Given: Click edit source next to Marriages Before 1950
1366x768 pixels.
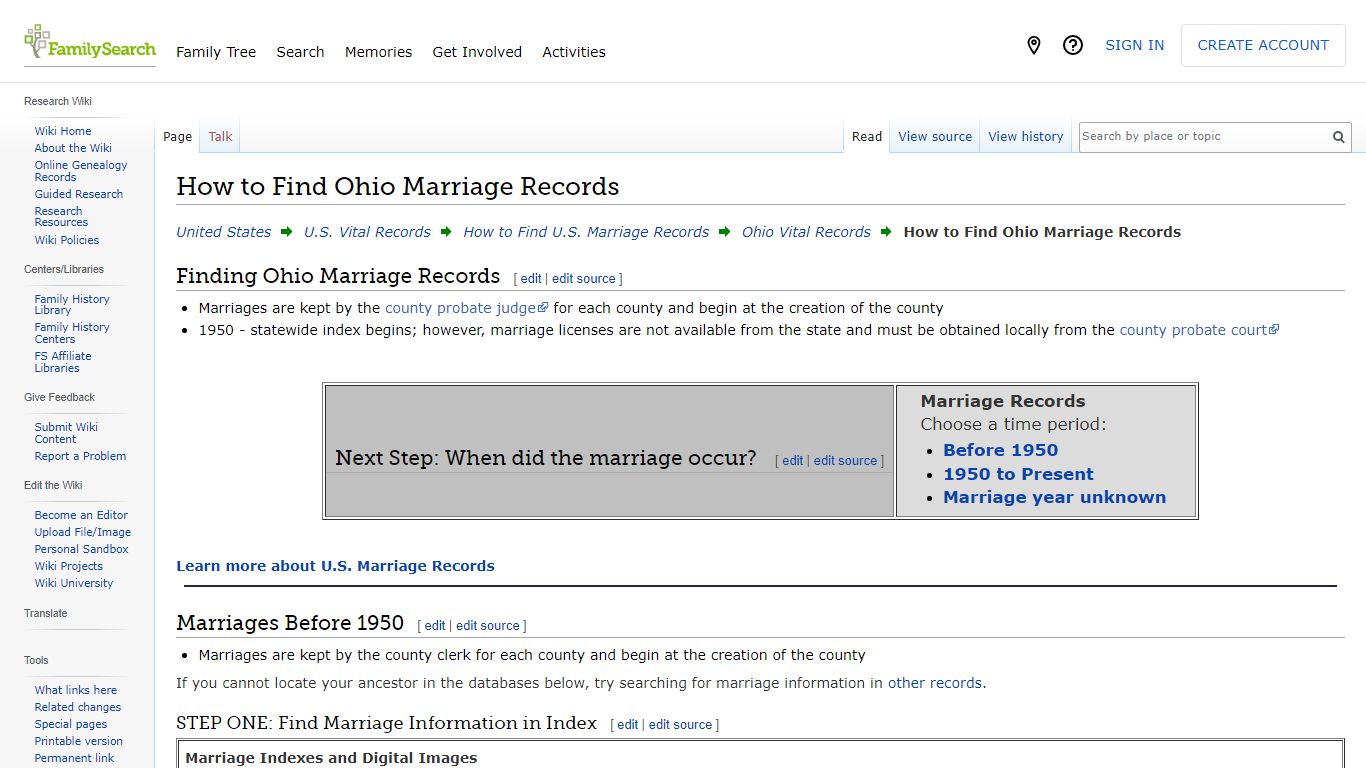Looking at the screenshot, I should (488, 626).
